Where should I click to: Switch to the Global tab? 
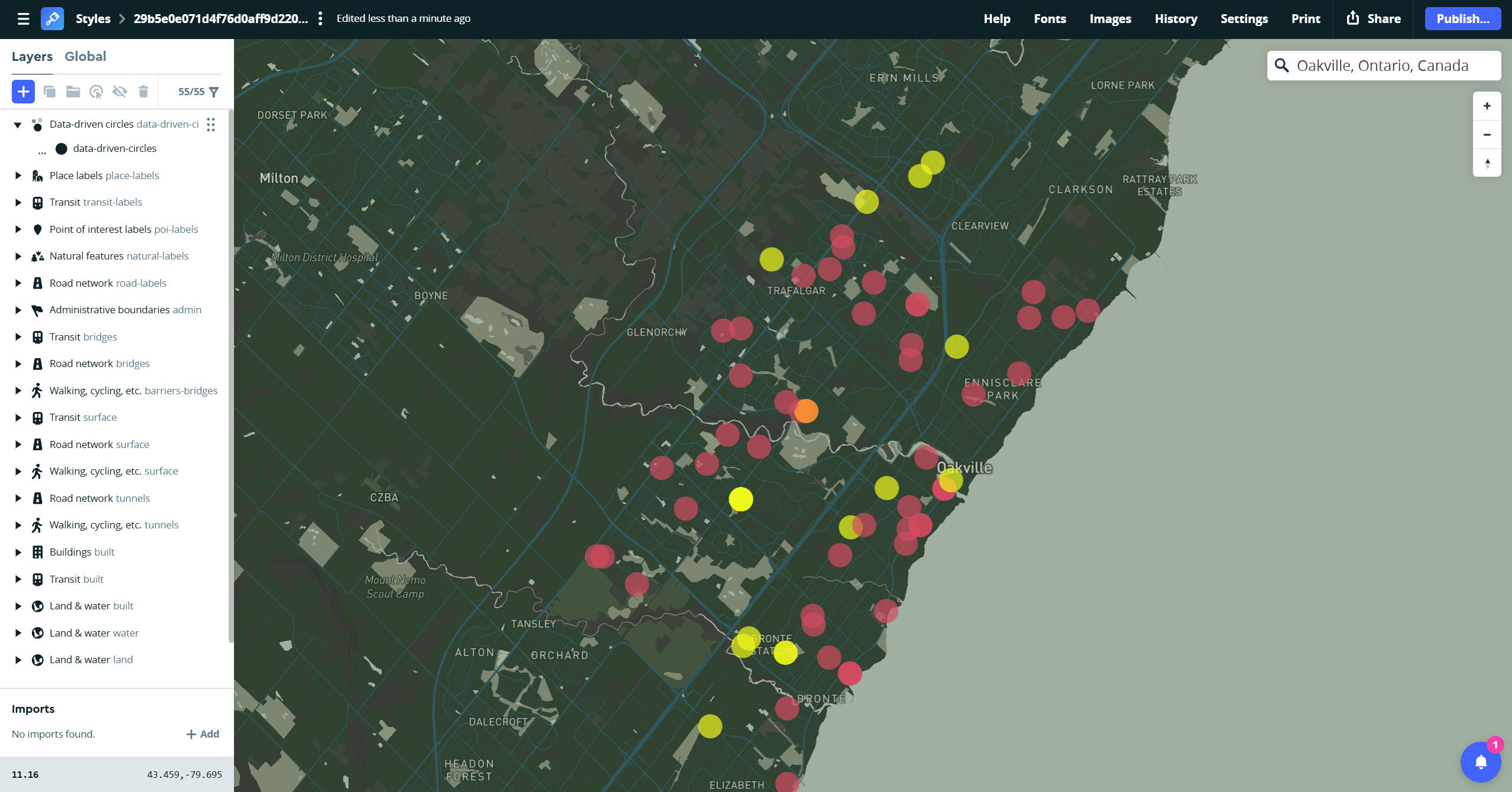tap(85, 56)
